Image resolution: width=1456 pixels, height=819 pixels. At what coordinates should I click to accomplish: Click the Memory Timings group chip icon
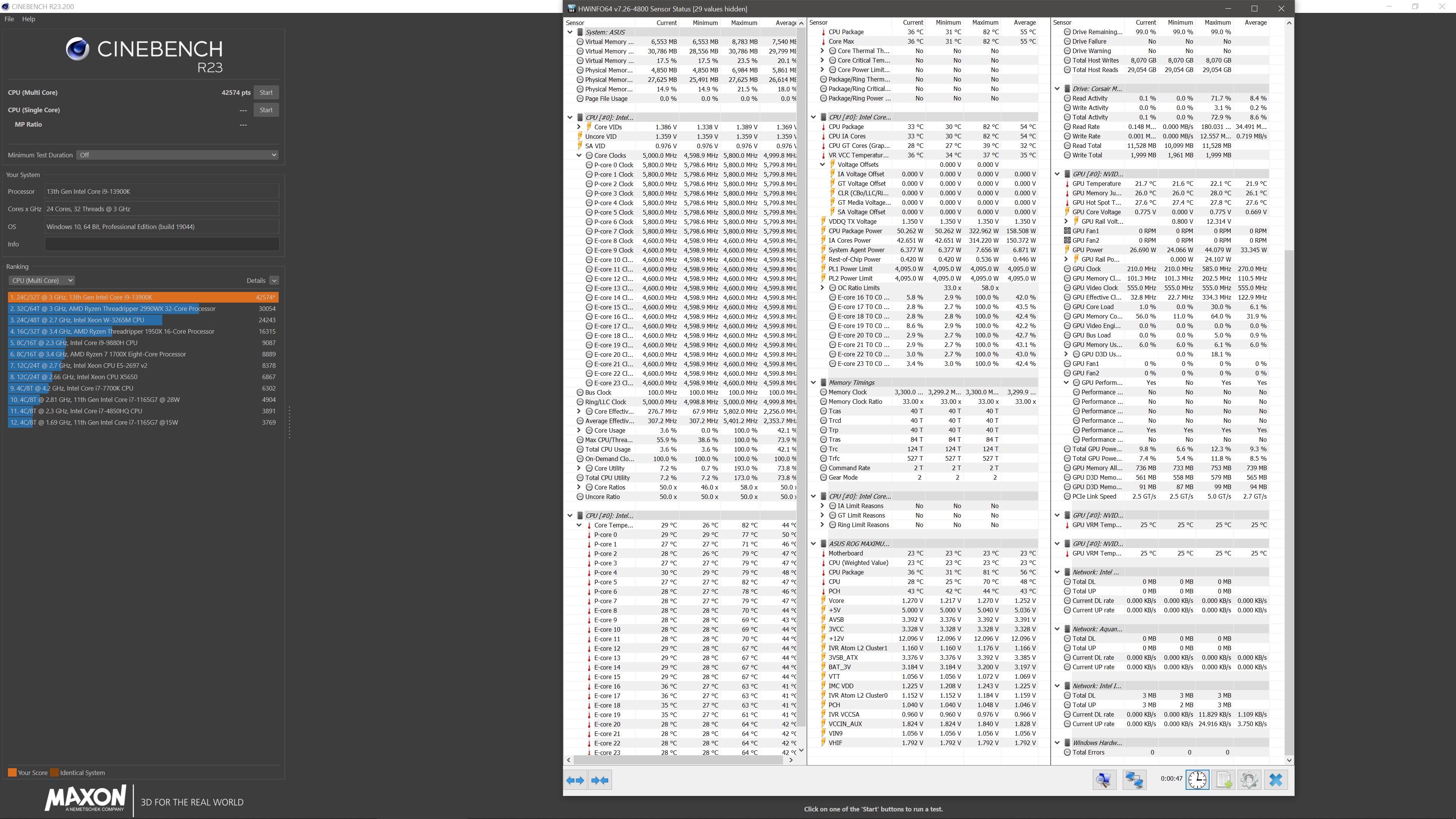pyautogui.click(x=824, y=383)
